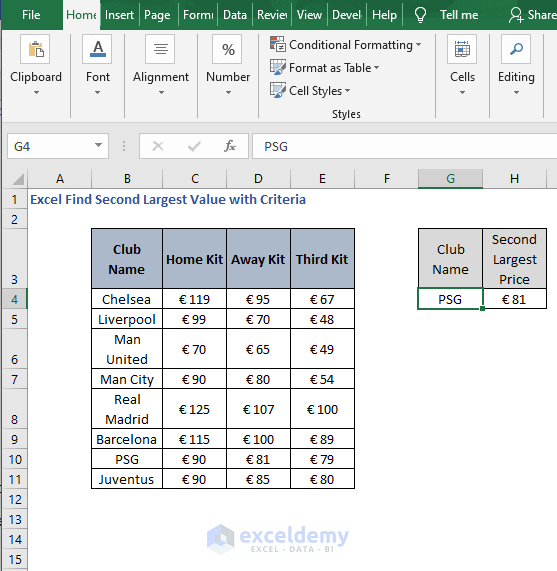Click the Format as Table icon
This screenshot has width=557, height=571.
pos(278,67)
